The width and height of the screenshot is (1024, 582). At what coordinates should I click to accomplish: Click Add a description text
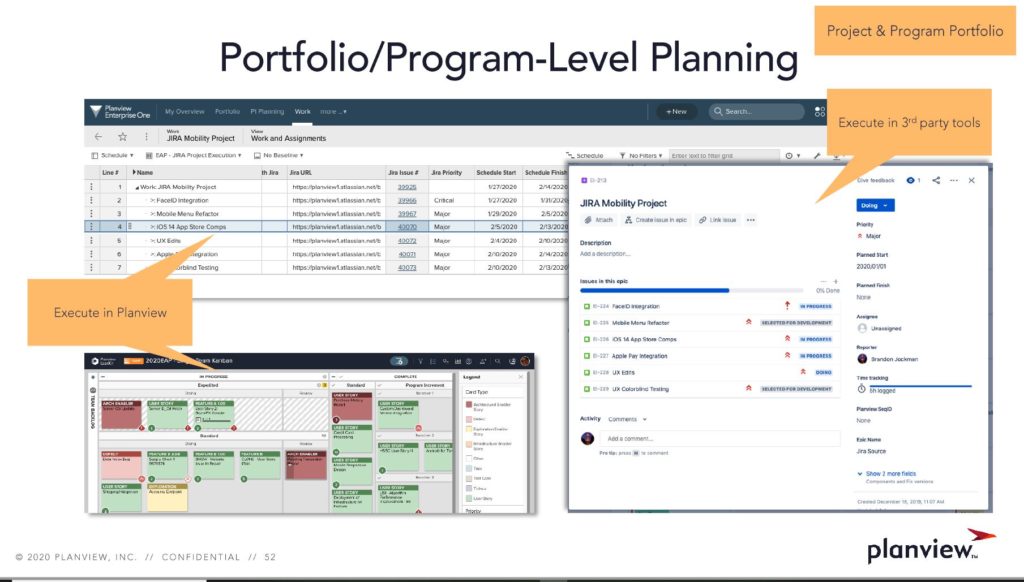pos(605,254)
